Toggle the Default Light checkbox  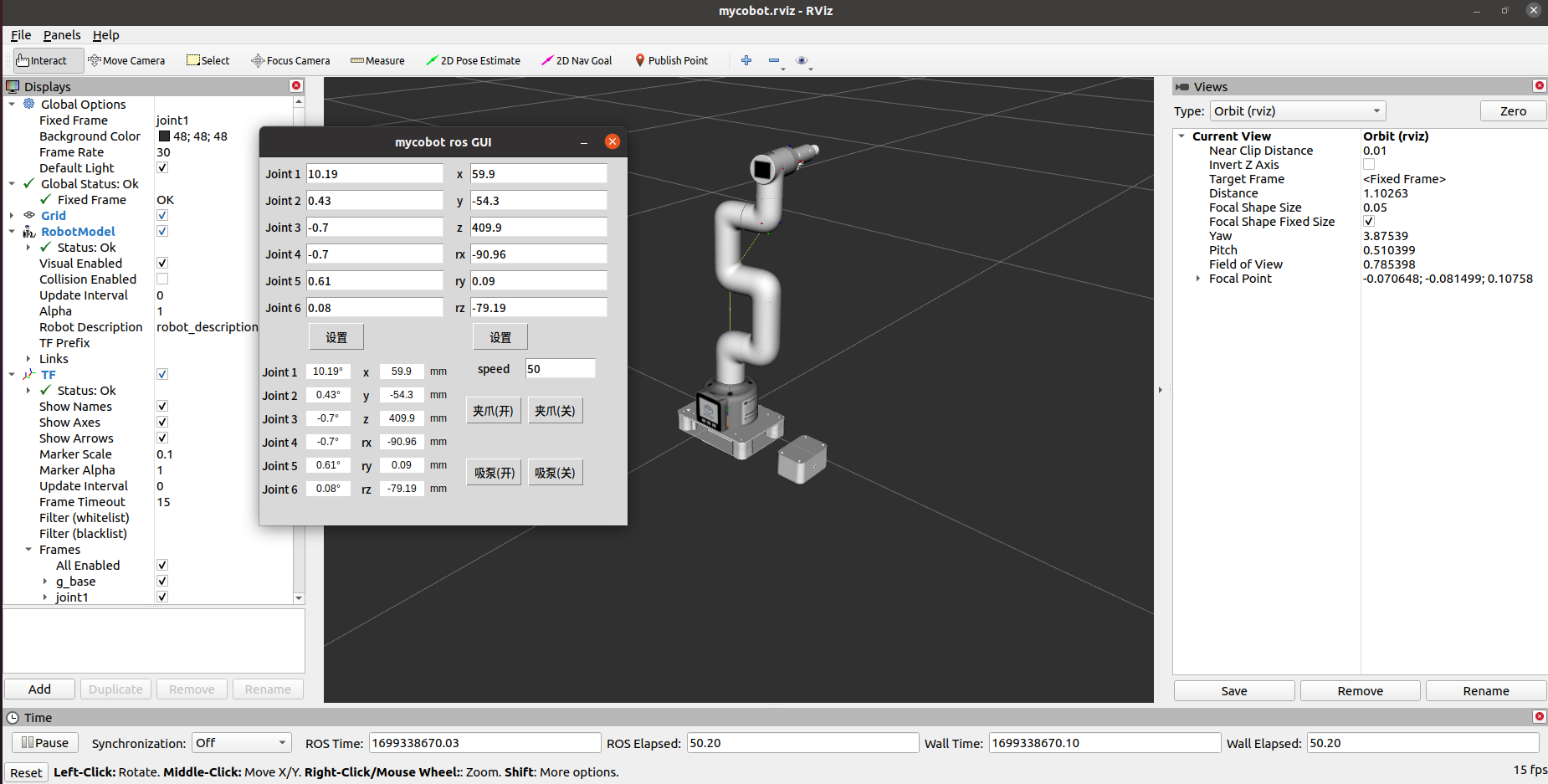[x=162, y=167]
